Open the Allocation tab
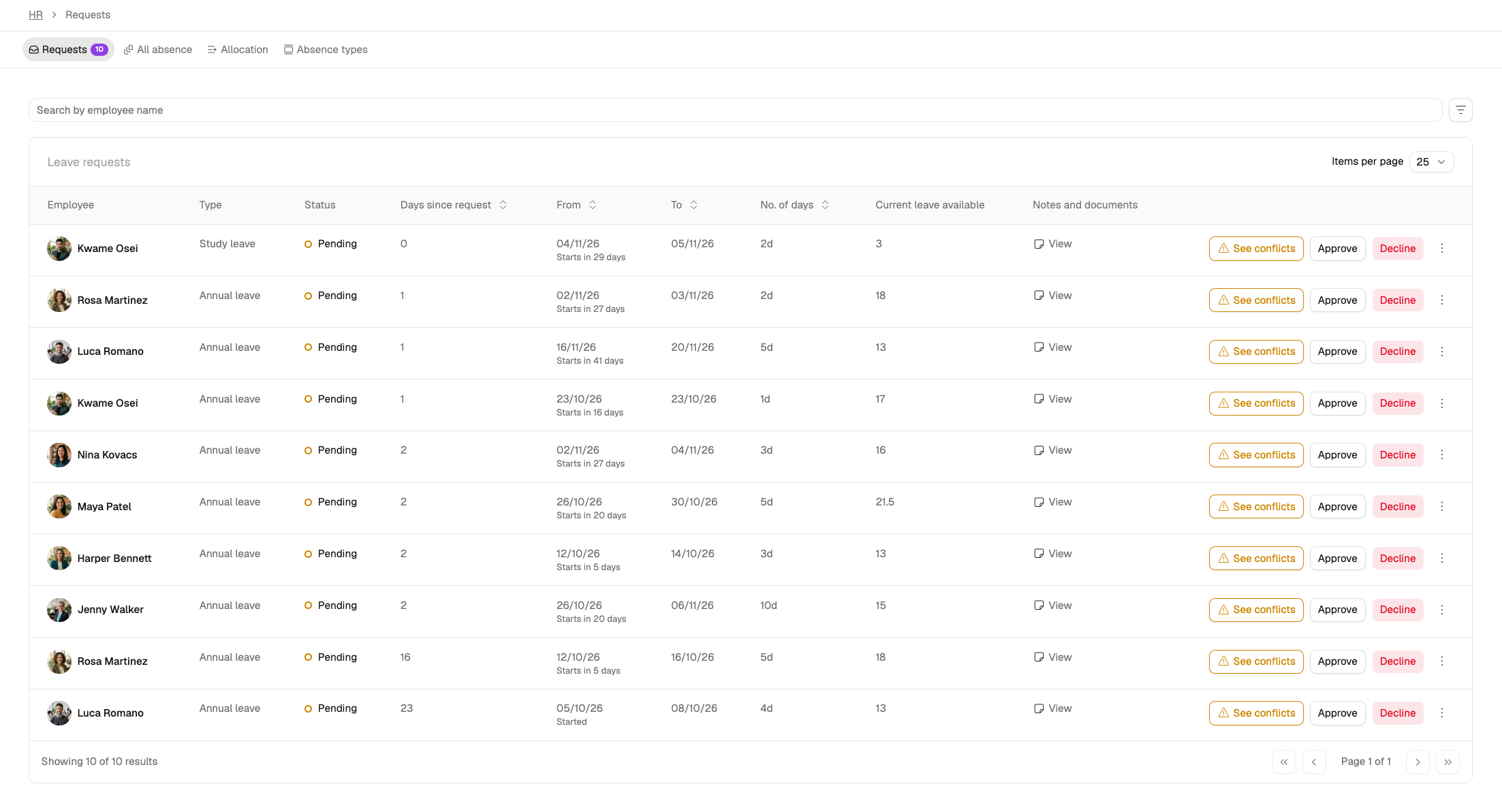The height and width of the screenshot is (812, 1502). tap(238, 50)
